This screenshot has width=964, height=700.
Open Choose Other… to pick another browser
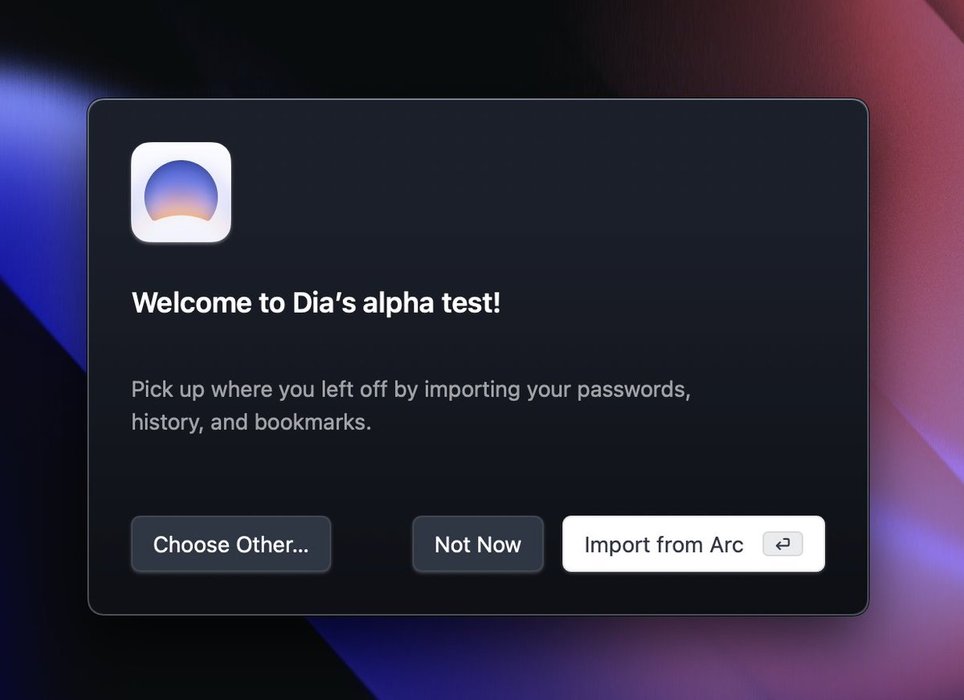(x=230, y=545)
